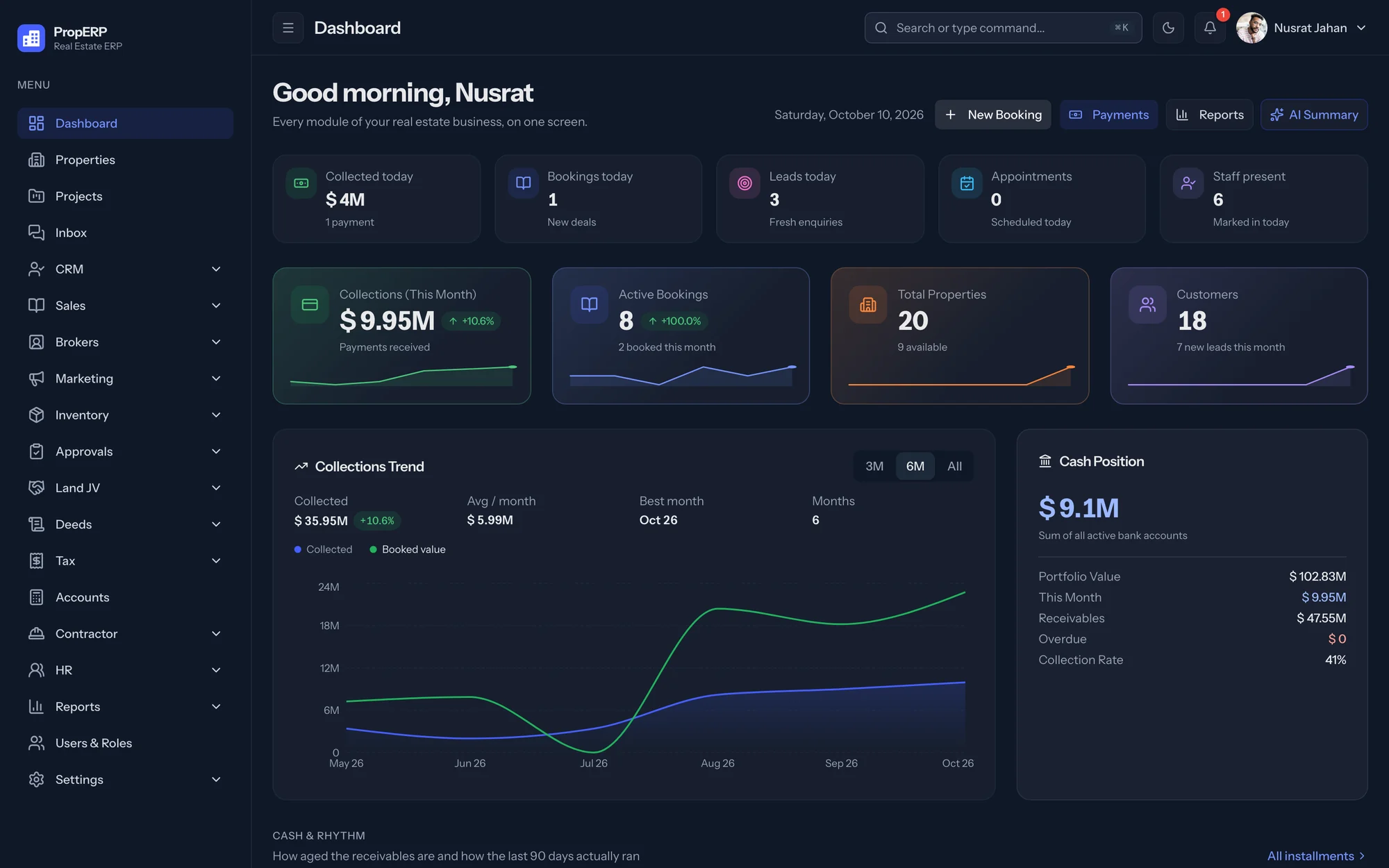The height and width of the screenshot is (868, 1389).
Task: Click Total Properties building icon
Action: 868,305
